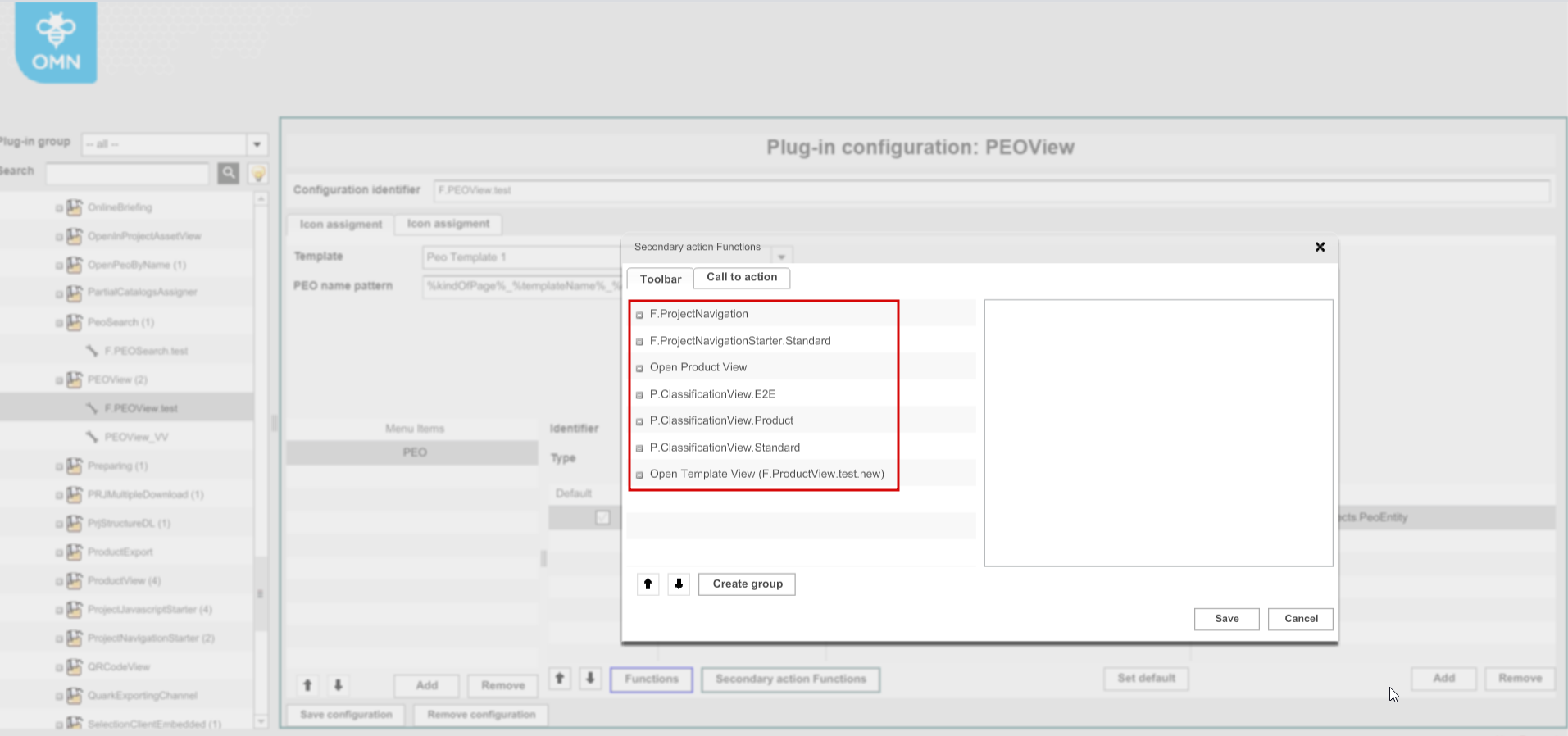This screenshot has height=736, width=1568.
Task: Click the Add button right of Set default
Action: [1443, 679]
